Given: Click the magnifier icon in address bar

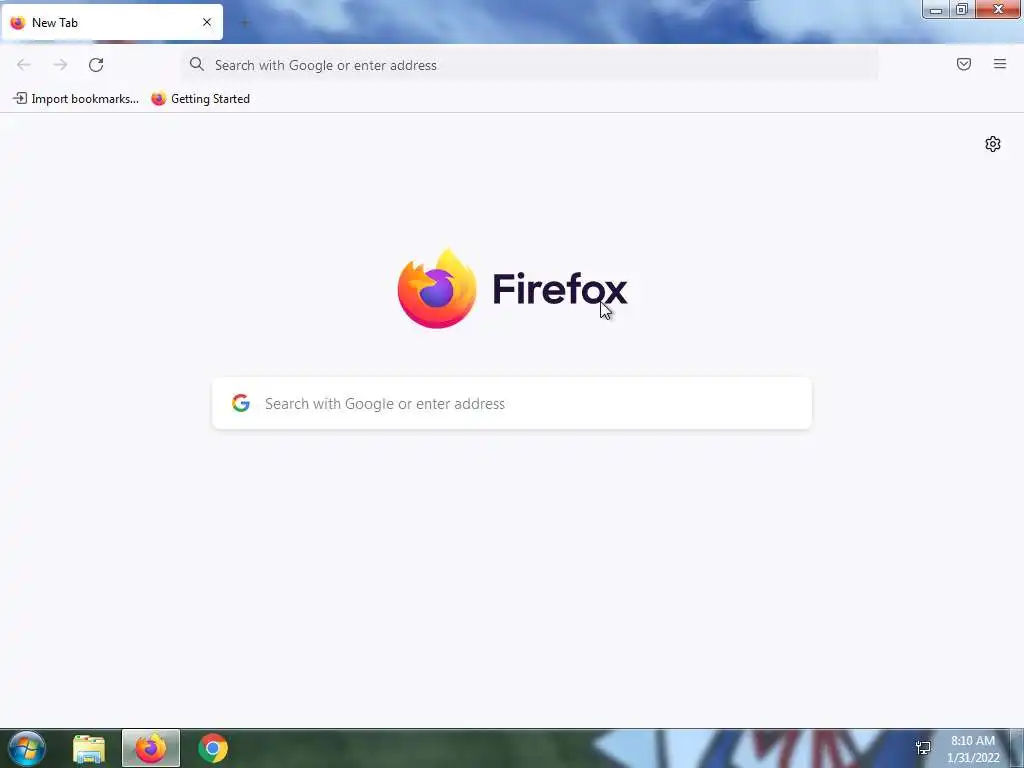Looking at the screenshot, I should tap(197, 64).
